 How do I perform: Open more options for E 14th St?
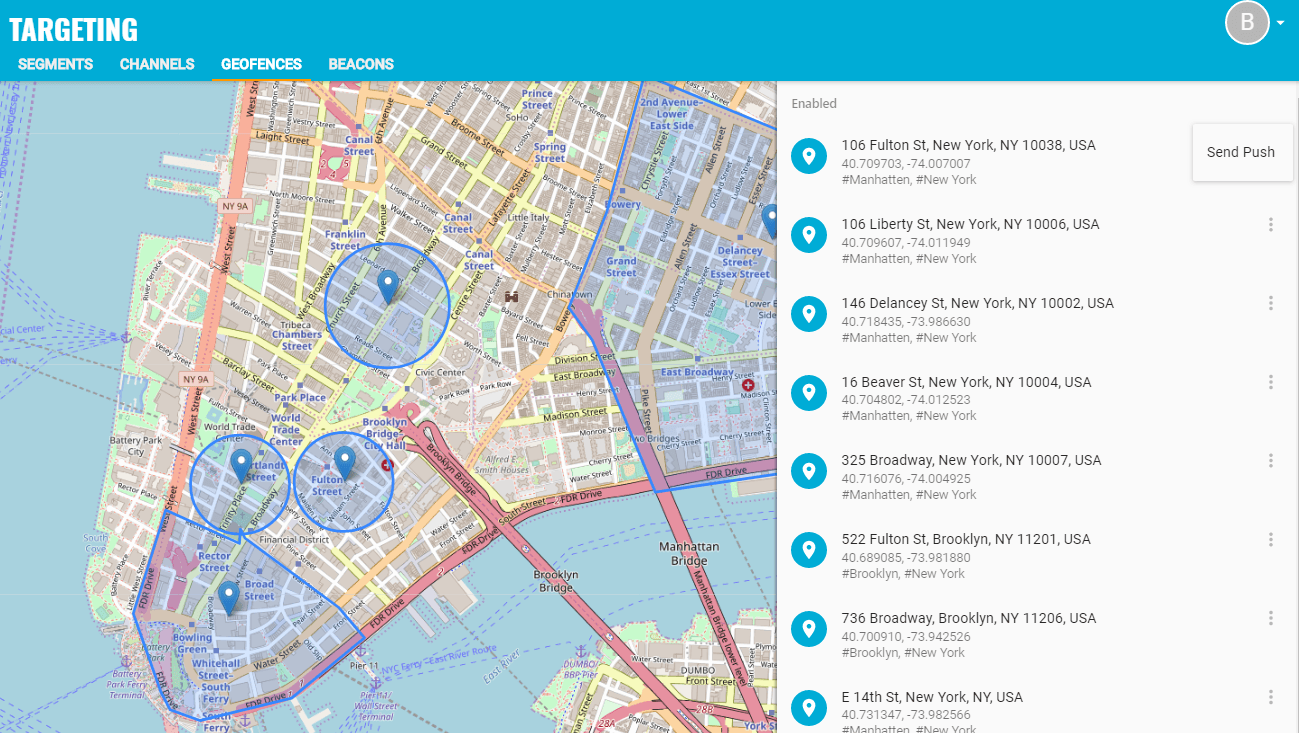click(1271, 697)
